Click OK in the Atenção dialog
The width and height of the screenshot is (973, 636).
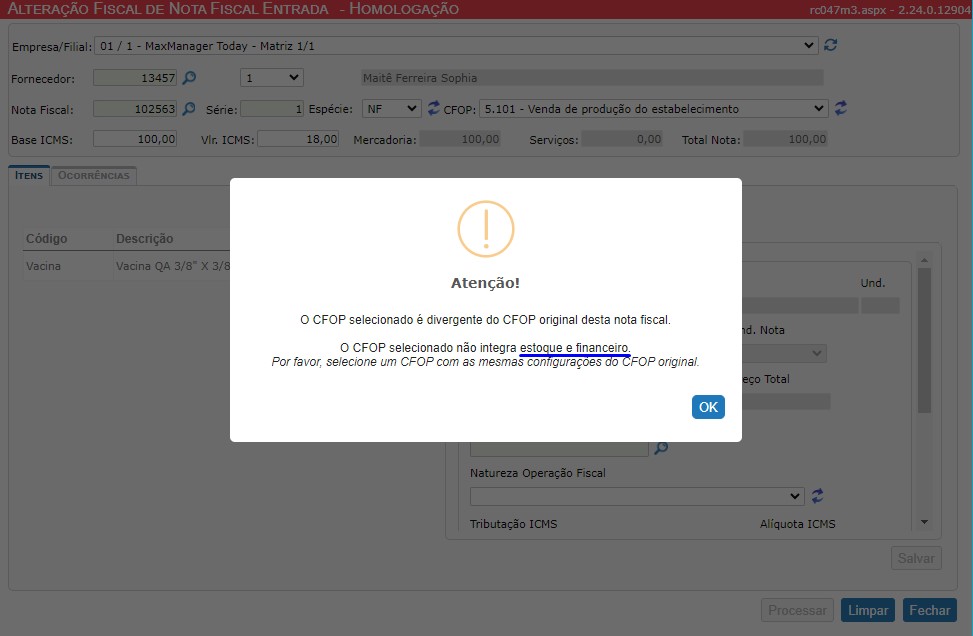click(x=708, y=407)
